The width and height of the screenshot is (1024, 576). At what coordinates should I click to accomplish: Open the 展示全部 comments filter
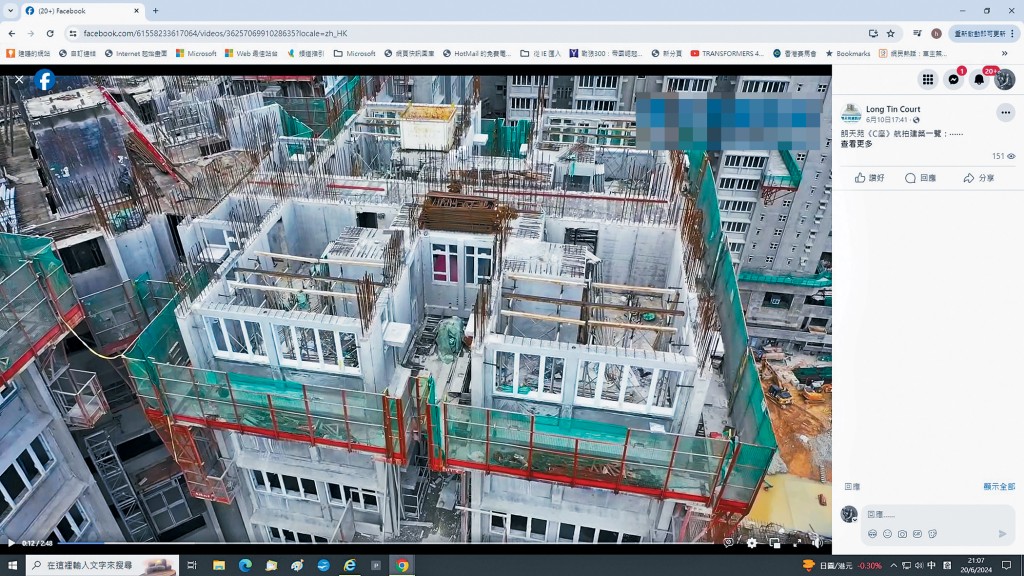[x=999, y=487]
